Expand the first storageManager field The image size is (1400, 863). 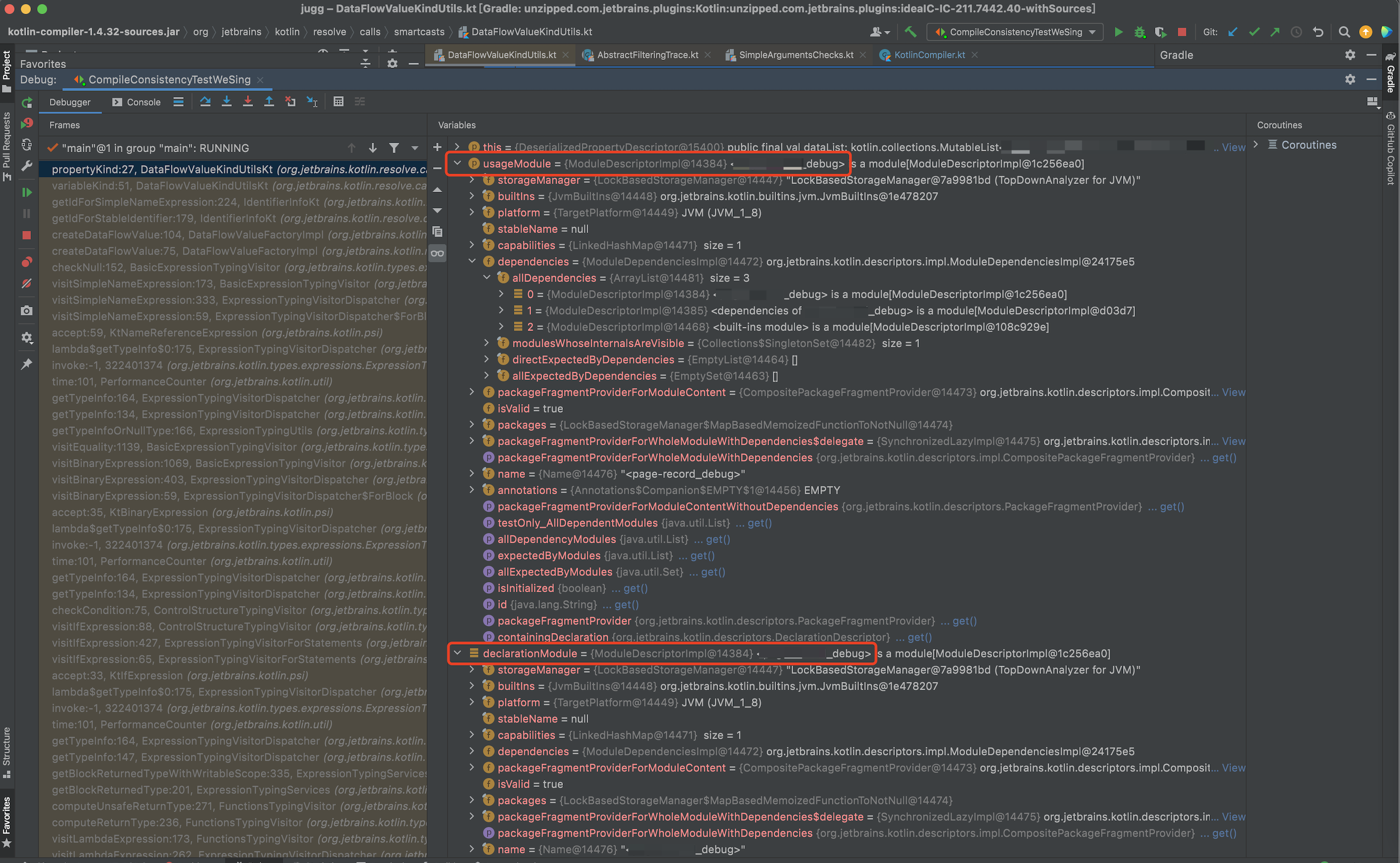click(x=472, y=180)
